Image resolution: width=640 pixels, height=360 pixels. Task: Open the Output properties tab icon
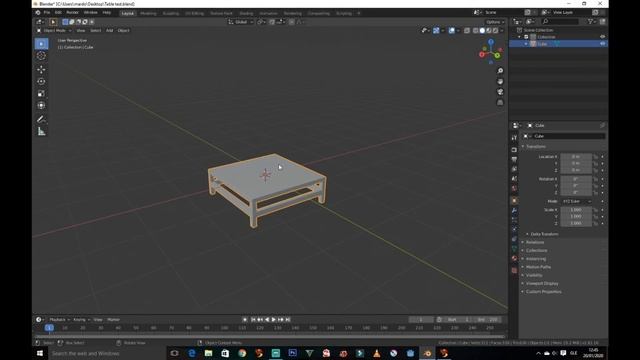[514, 159]
